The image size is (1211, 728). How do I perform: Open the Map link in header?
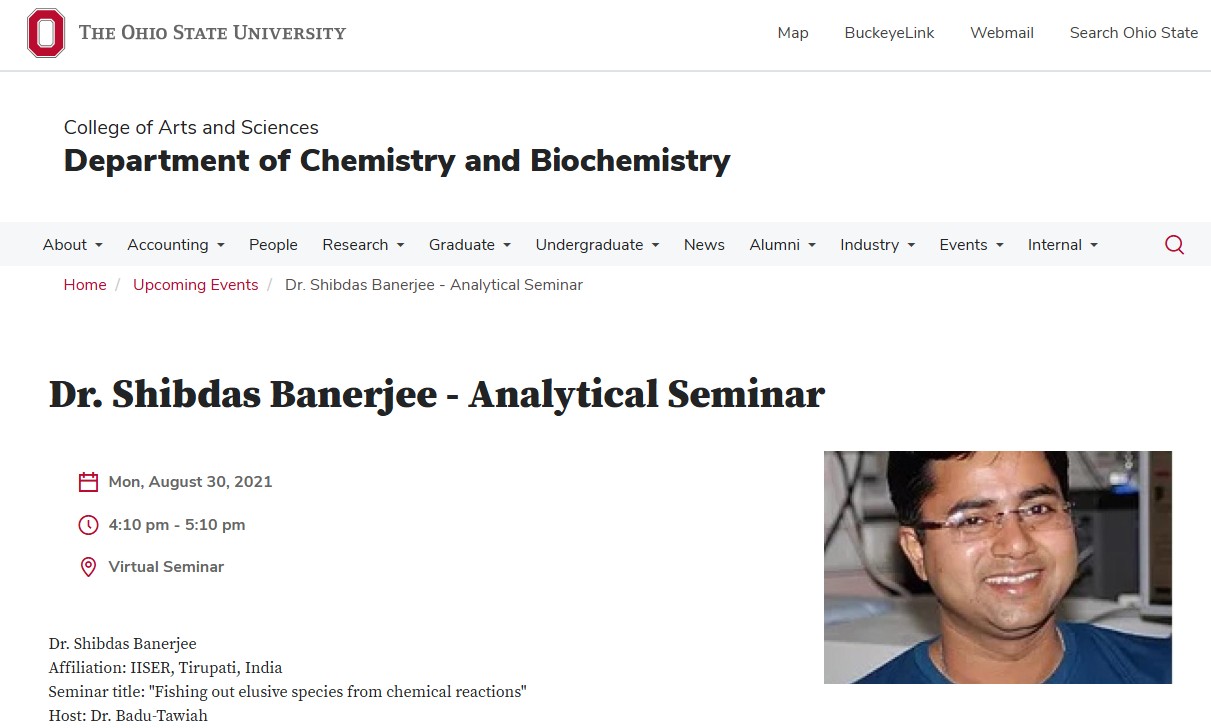793,33
